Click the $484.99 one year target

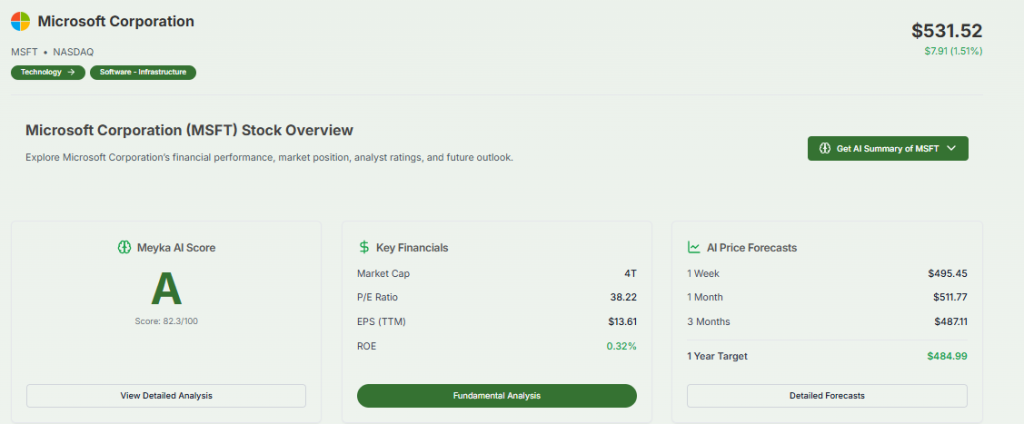pyautogui.click(x=947, y=357)
